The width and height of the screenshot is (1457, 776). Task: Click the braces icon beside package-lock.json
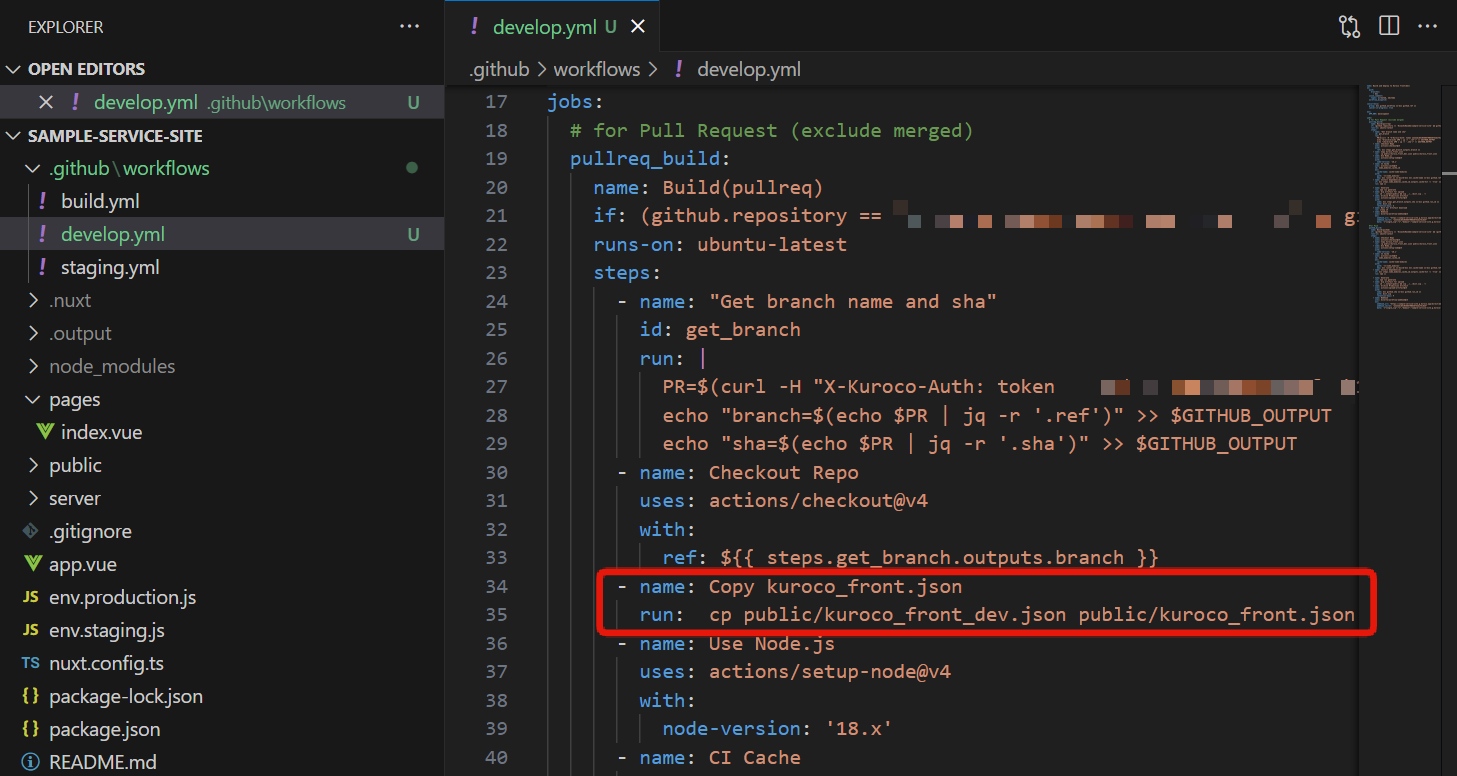(30, 696)
